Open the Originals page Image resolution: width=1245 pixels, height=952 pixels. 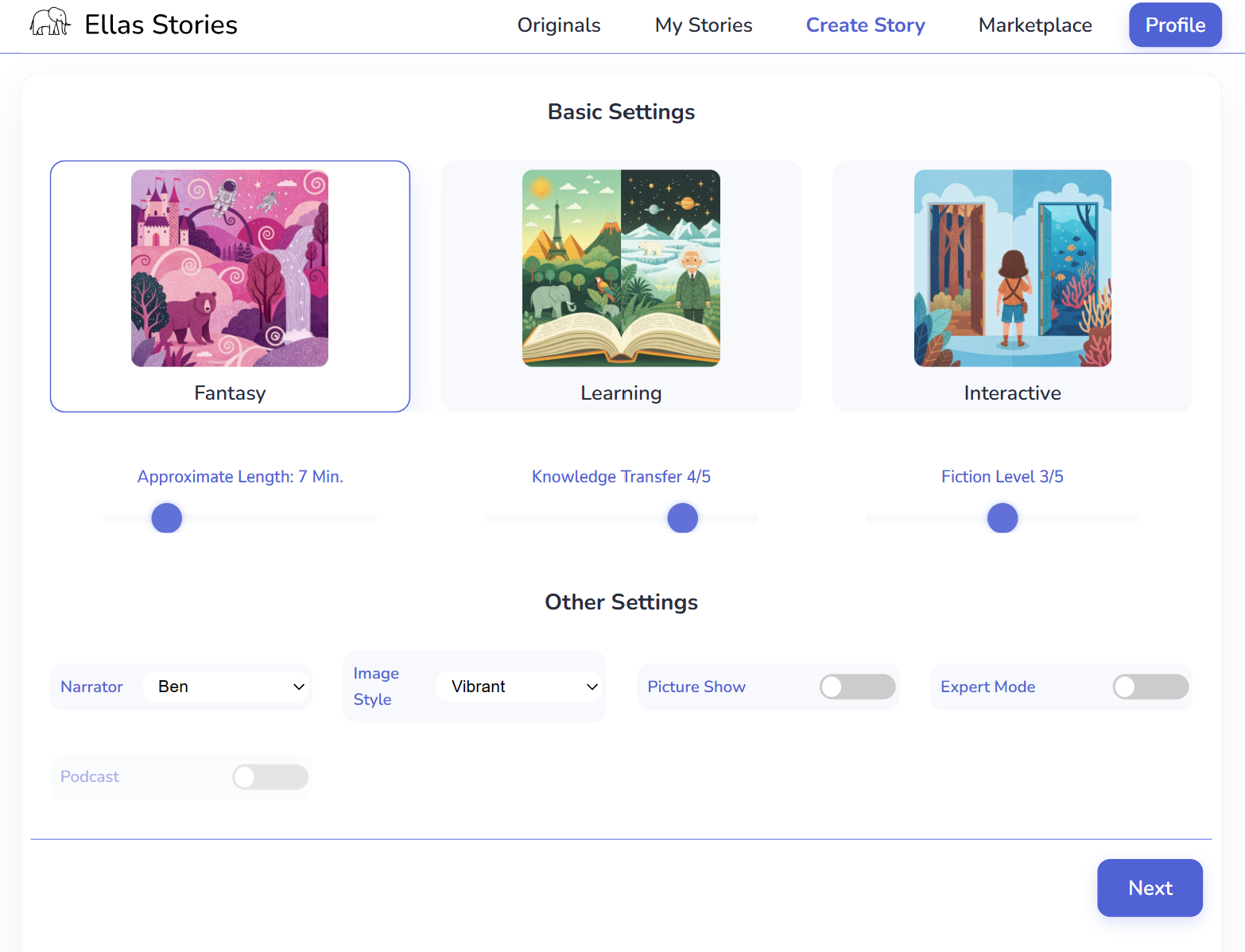tap(559, 25)
